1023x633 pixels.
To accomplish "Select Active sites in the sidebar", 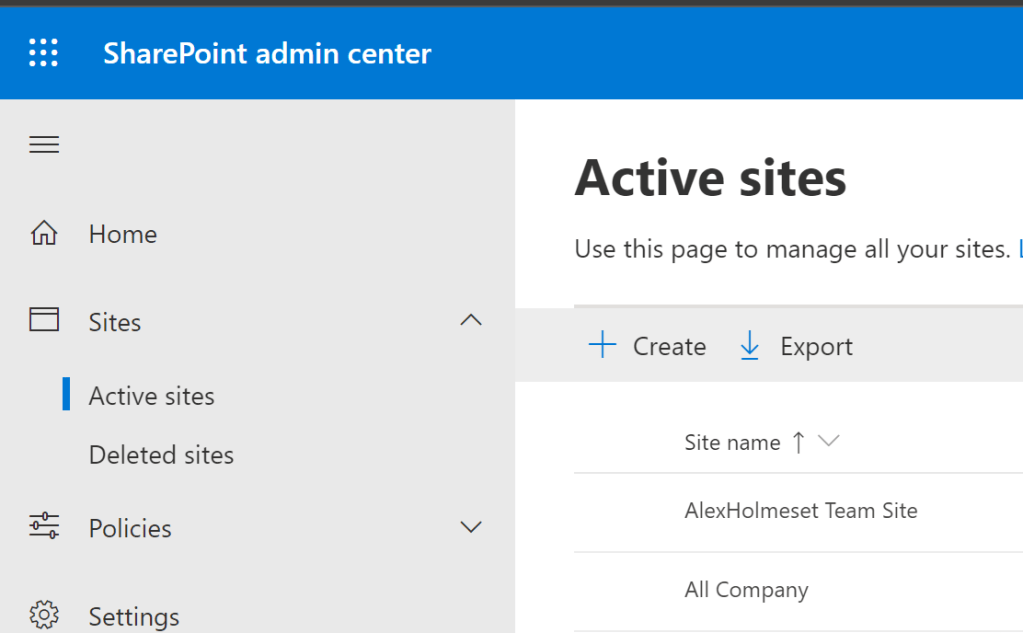I will [151, 395].
